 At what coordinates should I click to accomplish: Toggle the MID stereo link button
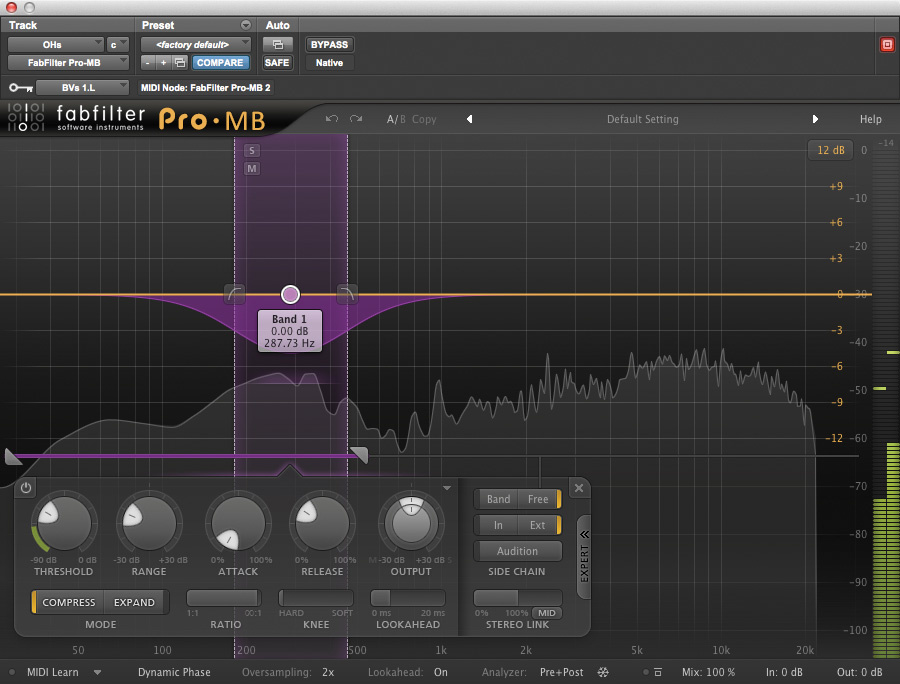click(546, 613)
